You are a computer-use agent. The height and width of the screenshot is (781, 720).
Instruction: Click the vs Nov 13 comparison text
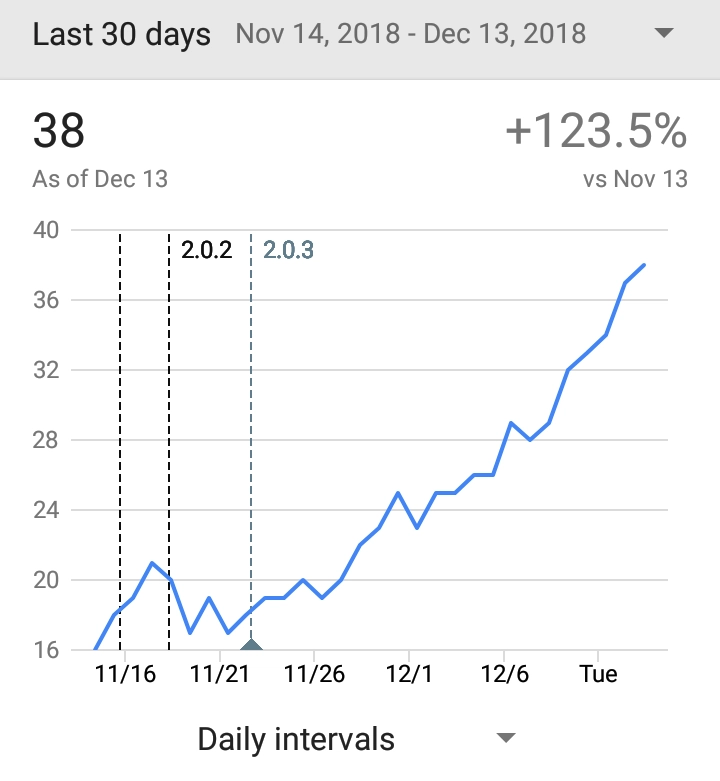635,179
